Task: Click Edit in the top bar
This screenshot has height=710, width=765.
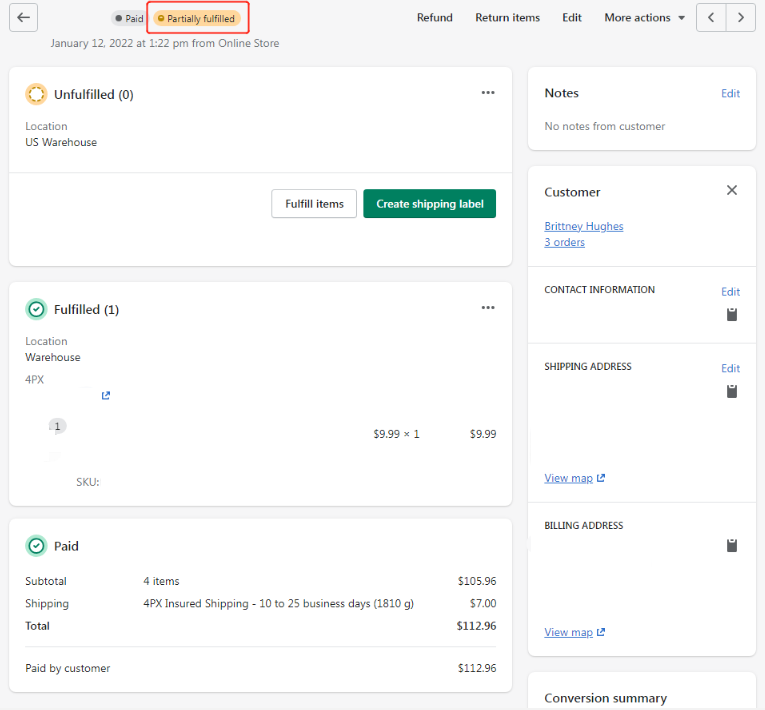Action: (572, 18)
